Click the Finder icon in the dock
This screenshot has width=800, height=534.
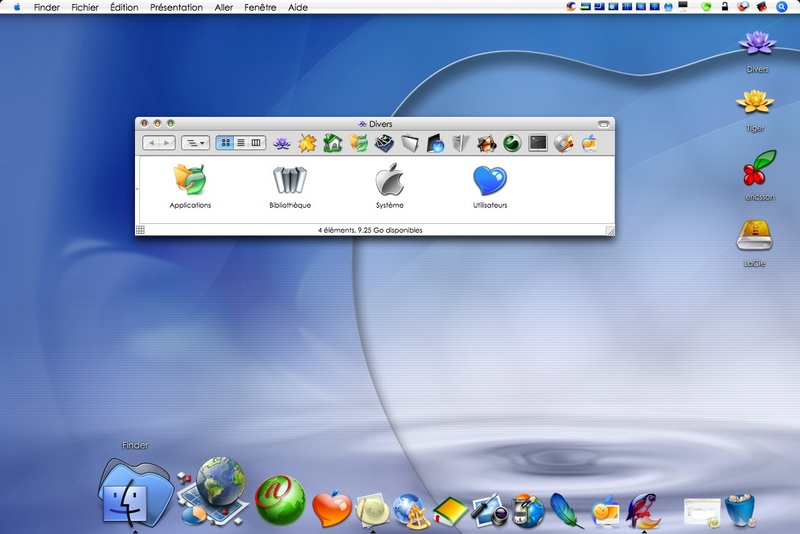coord(134,494)
